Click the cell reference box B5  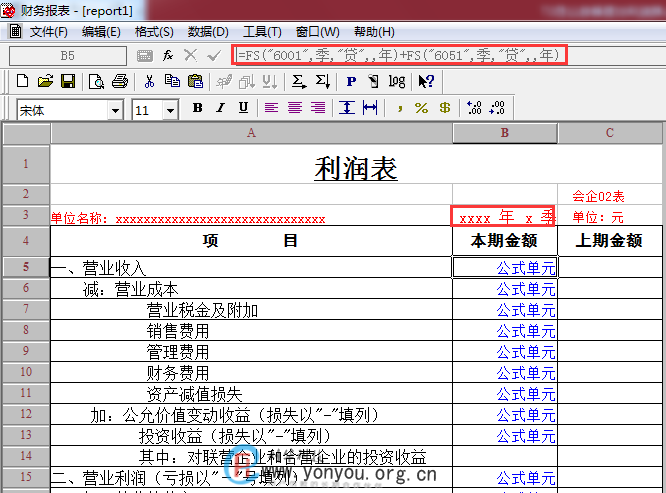(68, 56)
